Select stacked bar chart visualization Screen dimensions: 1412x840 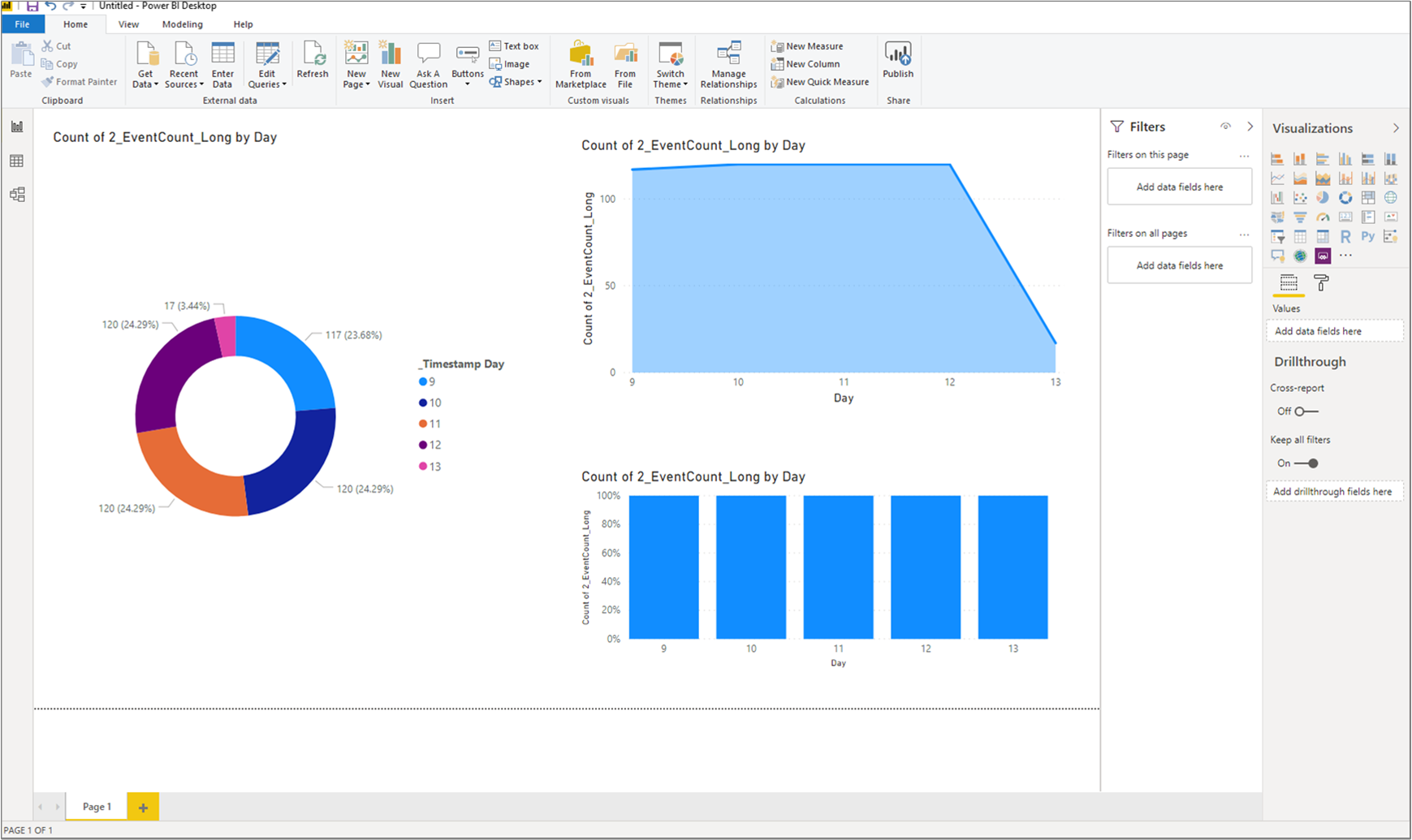pyautogui.click(x=1277, y=158)
